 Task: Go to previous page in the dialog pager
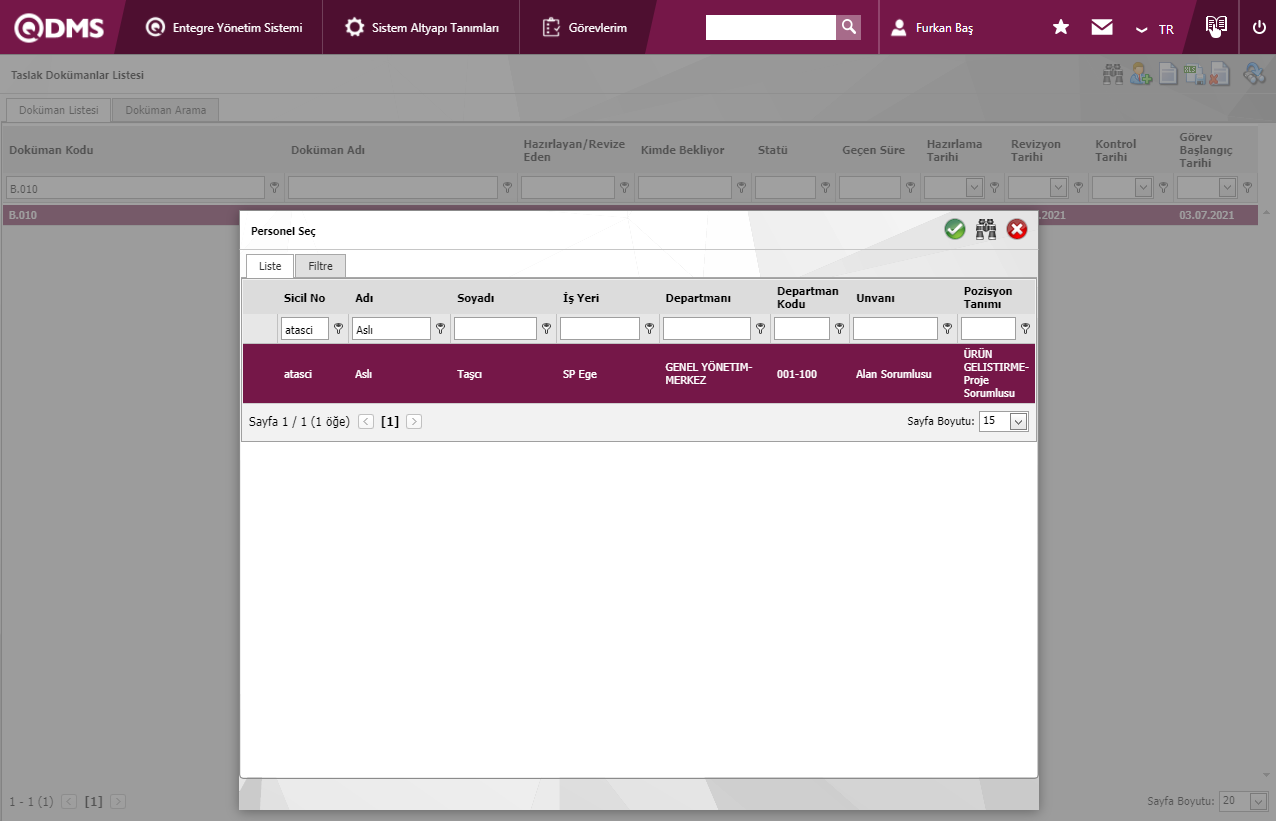coord(366,422)
